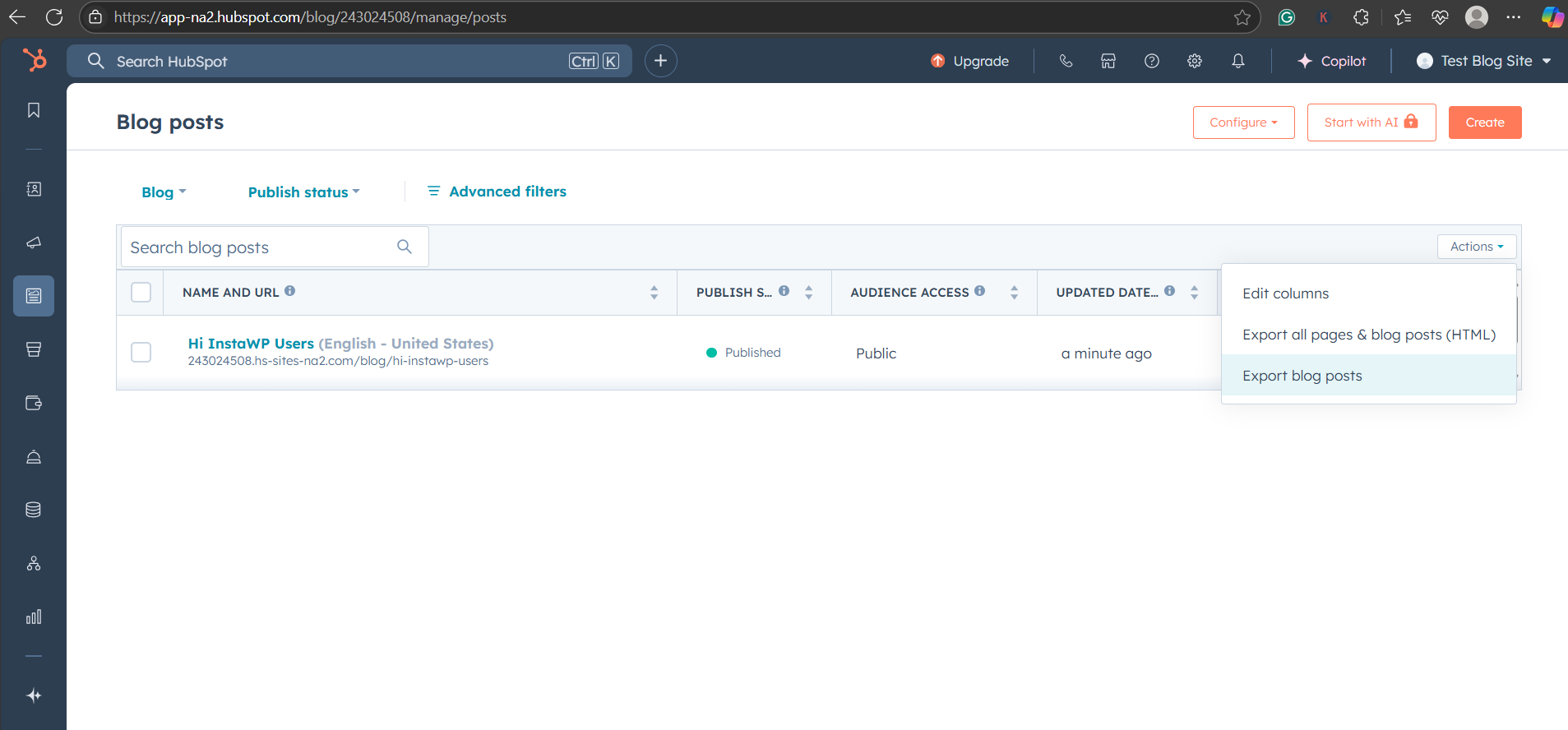Screen dimensions: 1568x730
Task: Click the Upgrade link
Action: [x=969, y=61]
